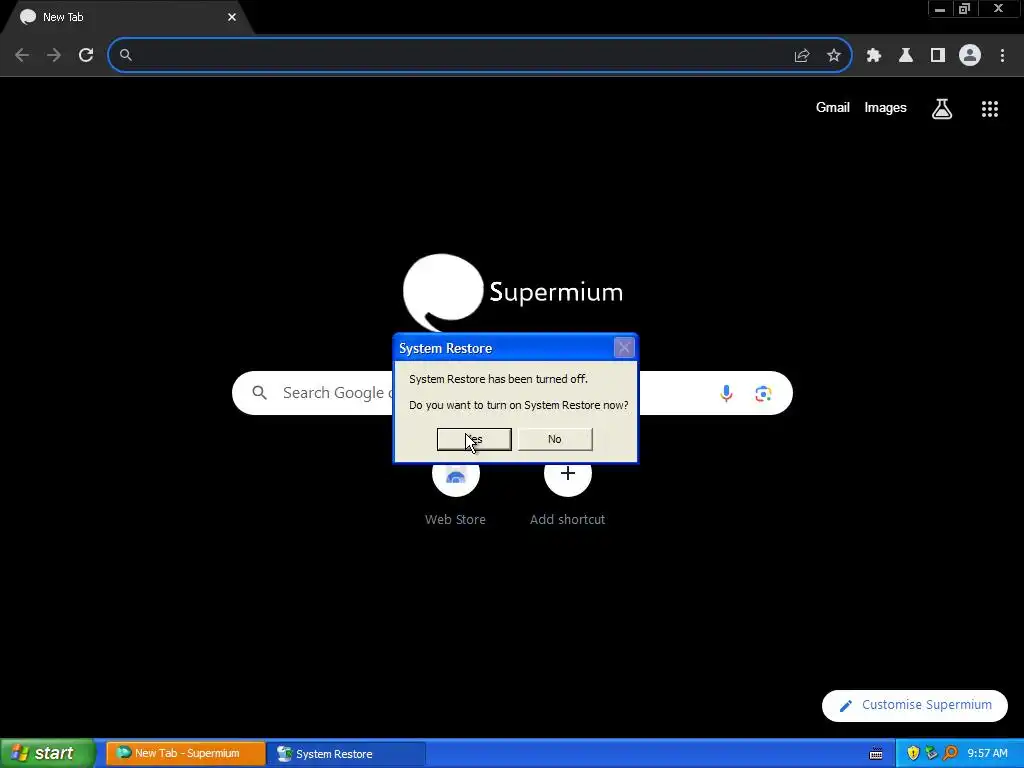Select the New Tab browser tab
This screenshot has height=768, width=1024.
coord(127,18)
